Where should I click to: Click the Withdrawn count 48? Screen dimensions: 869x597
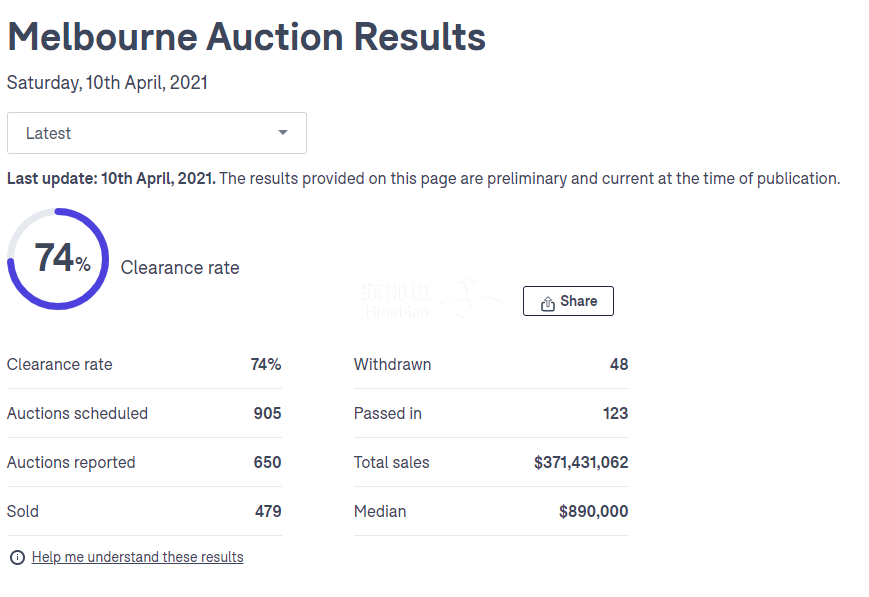pos(619,365)
